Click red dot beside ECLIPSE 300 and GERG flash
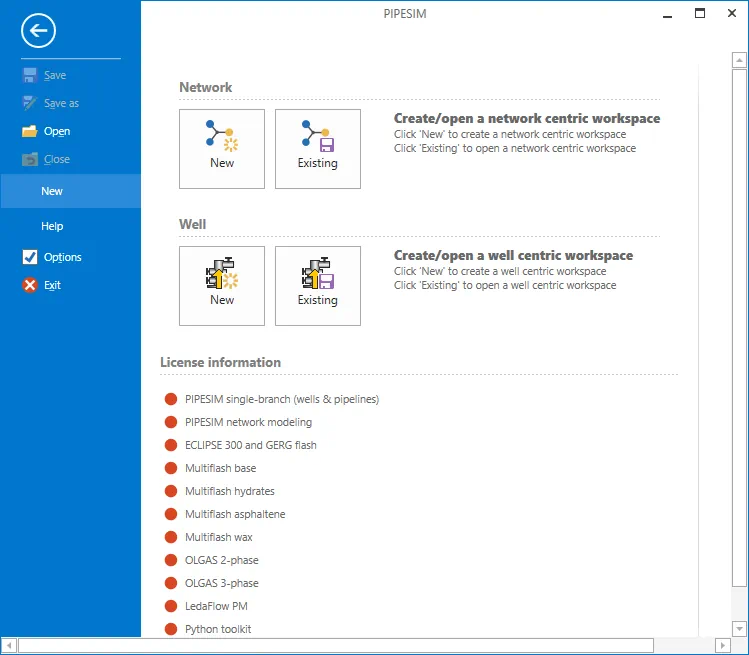 (171, 445)
